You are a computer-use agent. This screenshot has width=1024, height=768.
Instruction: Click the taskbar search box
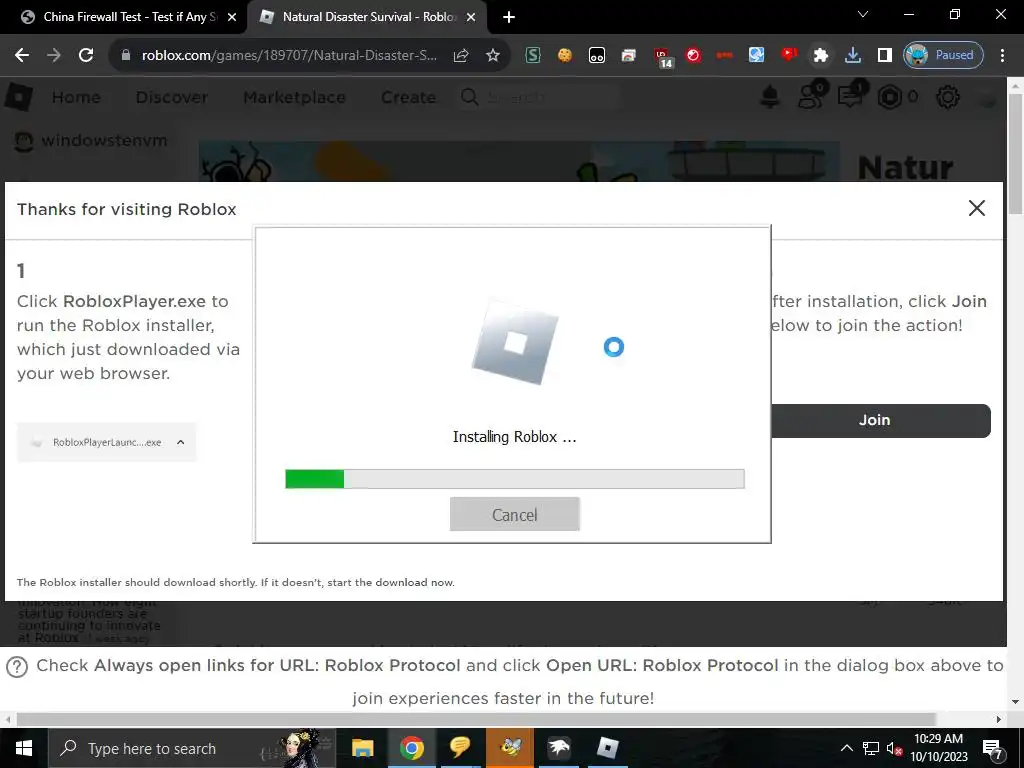[193, 748]
